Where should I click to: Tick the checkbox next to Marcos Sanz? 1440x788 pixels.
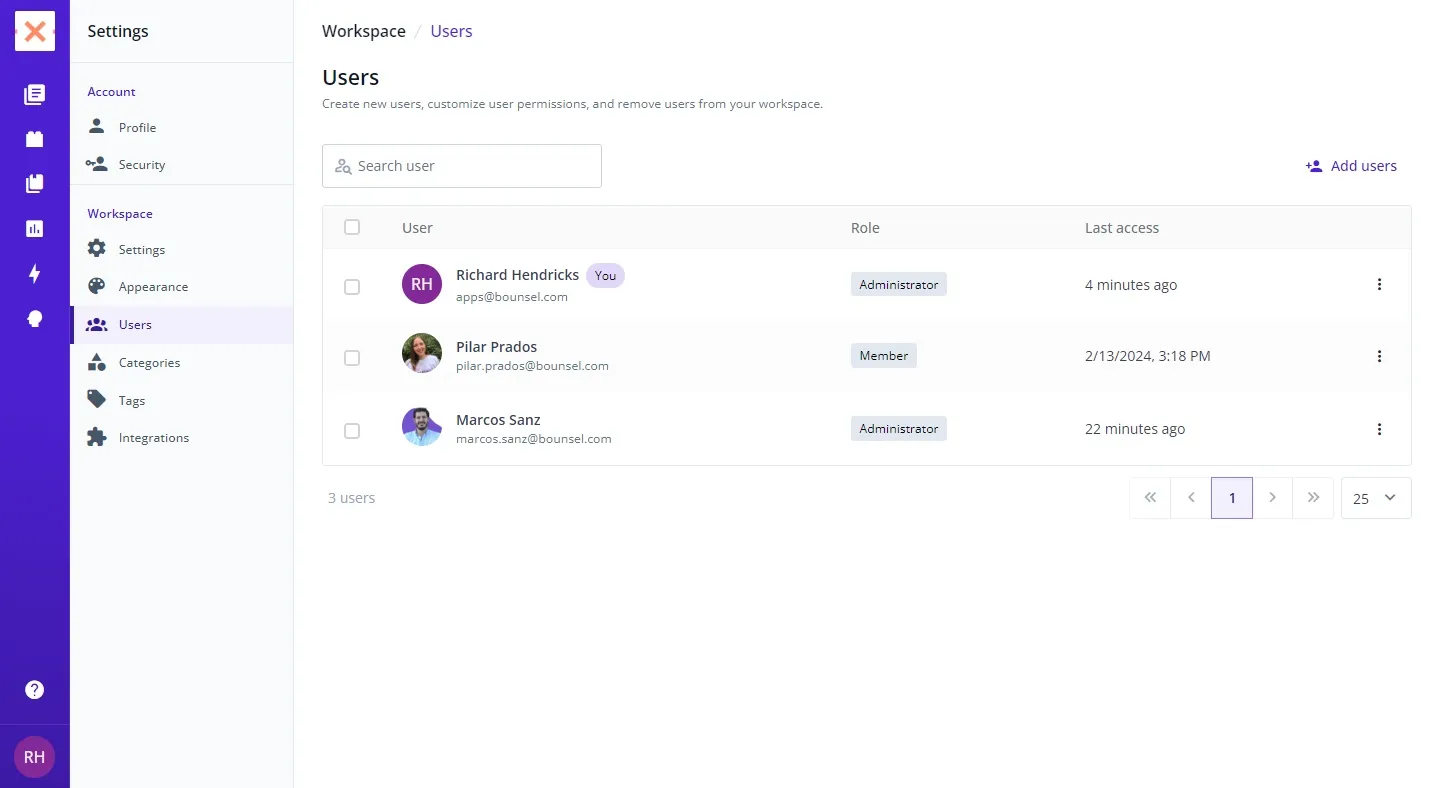352,430
